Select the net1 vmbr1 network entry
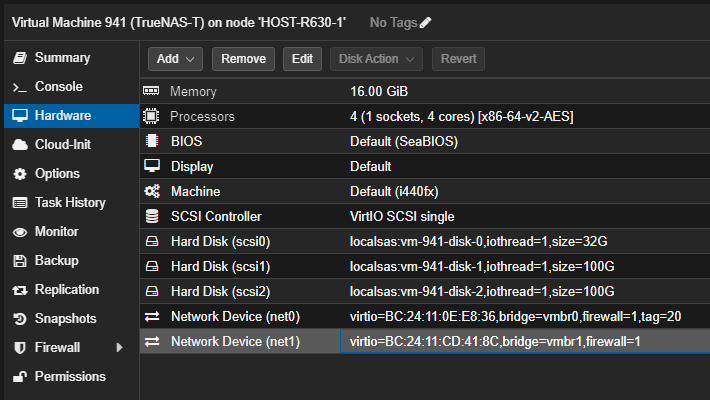710x400 pixels. tap(495, 341)
